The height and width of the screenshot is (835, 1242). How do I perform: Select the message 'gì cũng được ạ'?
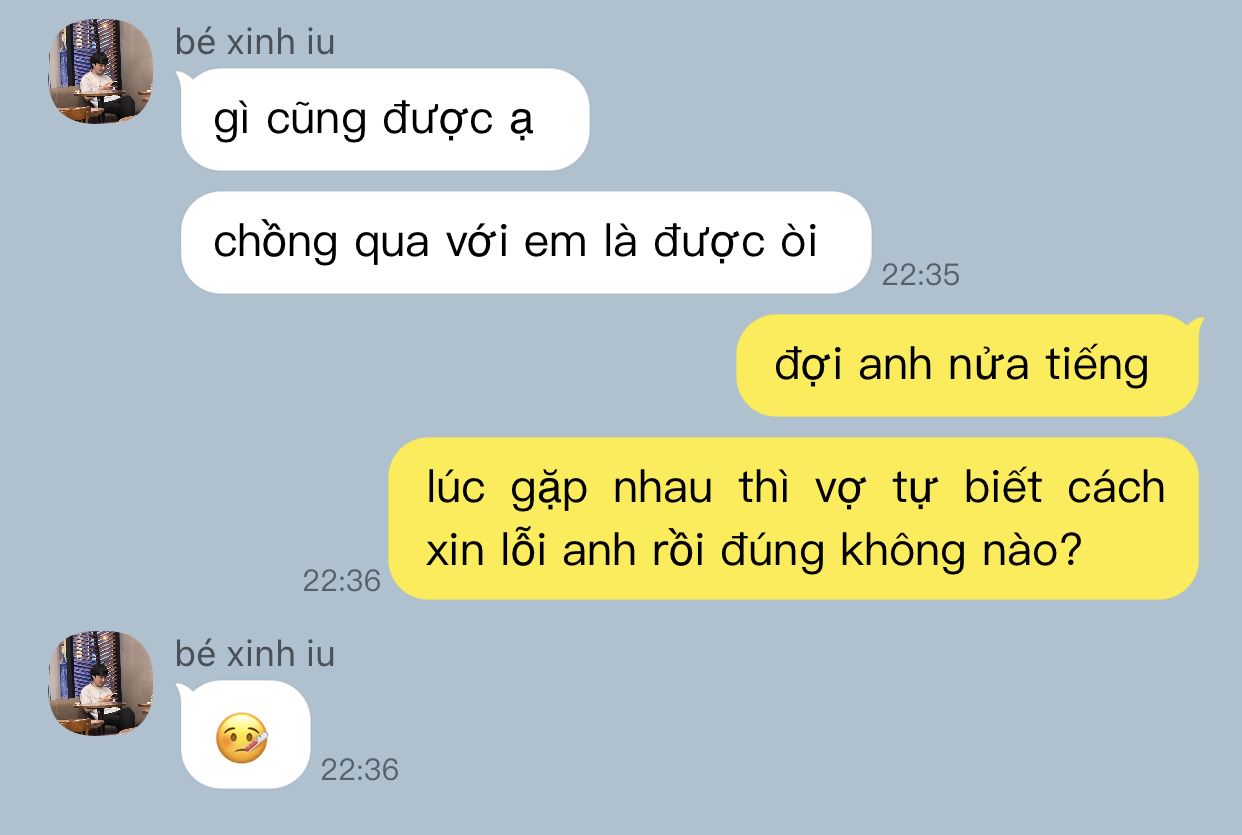384,119
